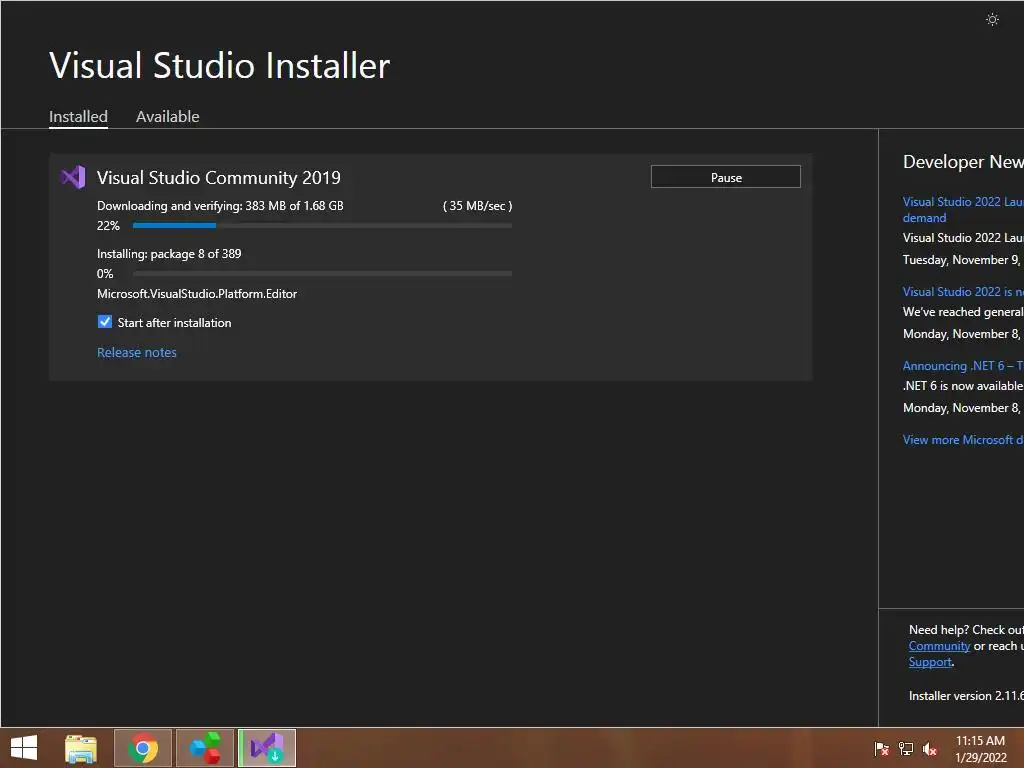Image resolution: width=1024 pixels, height=768 pixels.
Task: Open the network status tray icon
Action: pyautogui.click(x=906, y=748)
